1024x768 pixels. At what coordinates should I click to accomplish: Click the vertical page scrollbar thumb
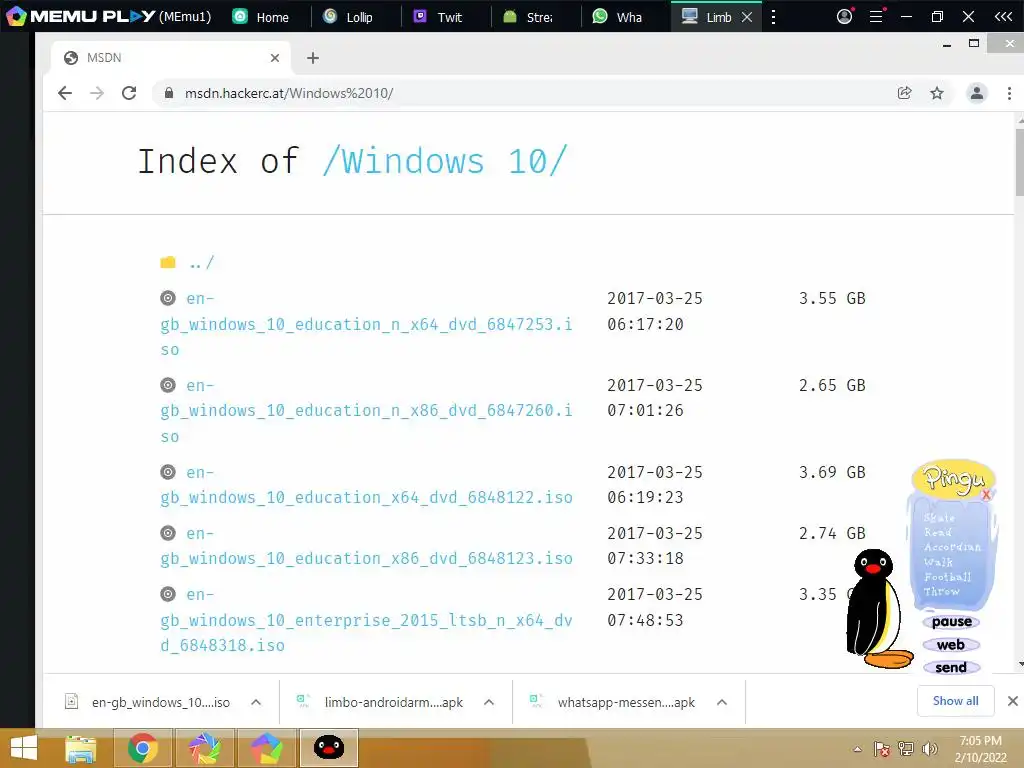[x=1019, y=161]
